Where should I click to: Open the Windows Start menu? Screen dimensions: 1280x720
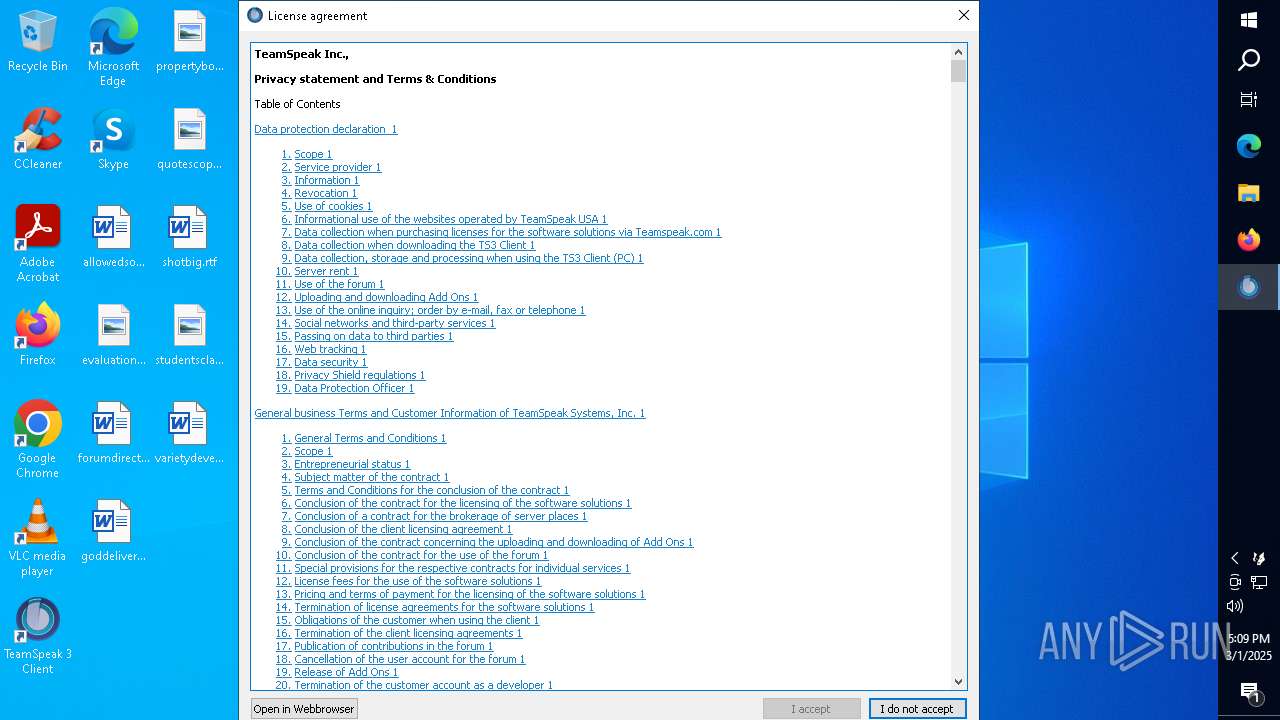tap(1249, 20)
